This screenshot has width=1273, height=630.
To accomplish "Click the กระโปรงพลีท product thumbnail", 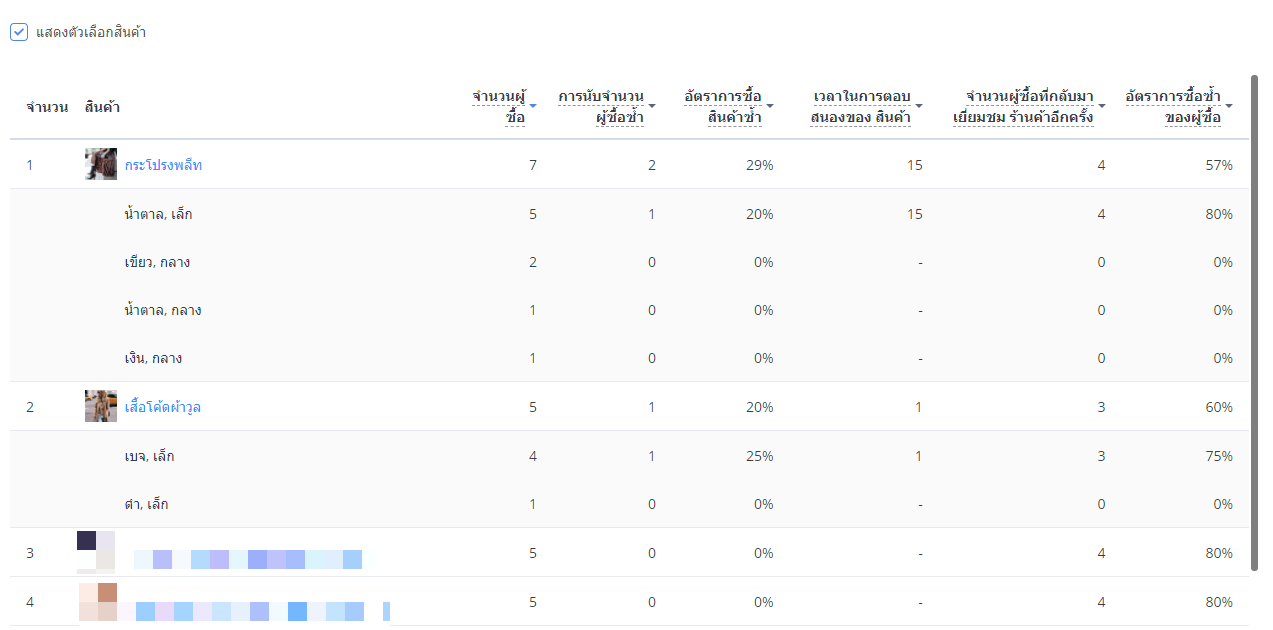I will point(101,164).
